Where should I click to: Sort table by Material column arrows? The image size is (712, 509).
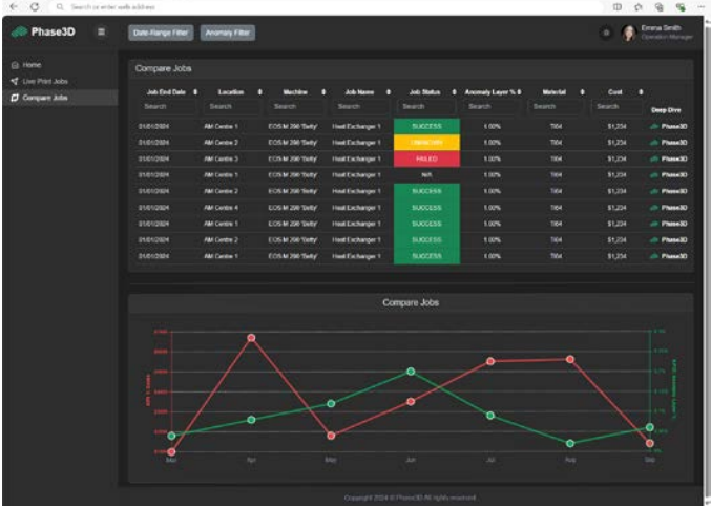[x=583, y=92]
